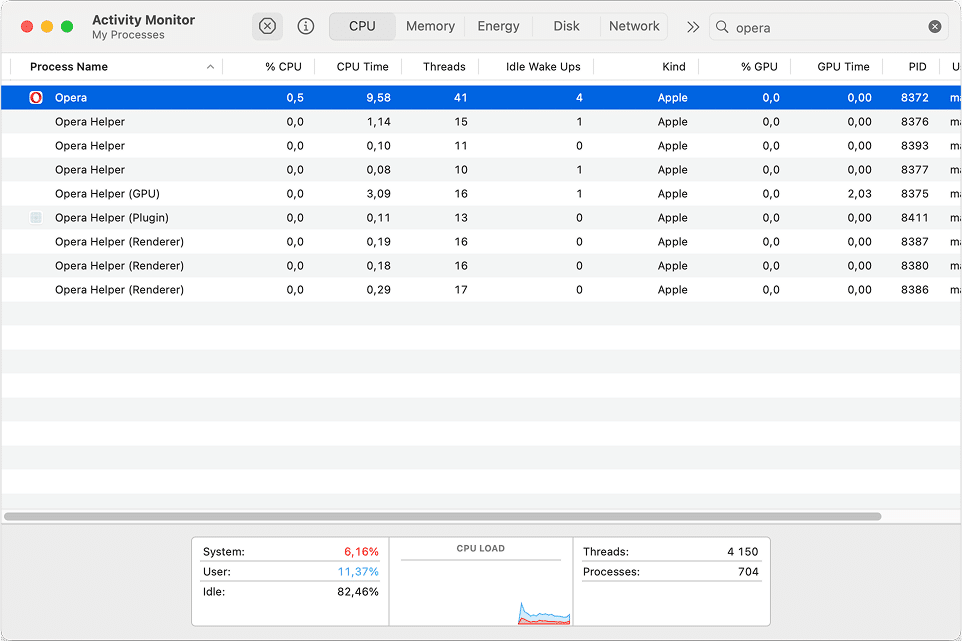The width and height of the screenshot is (962, 641).
Task: Click the User 11,37% value
Action: tap(358, 572)
